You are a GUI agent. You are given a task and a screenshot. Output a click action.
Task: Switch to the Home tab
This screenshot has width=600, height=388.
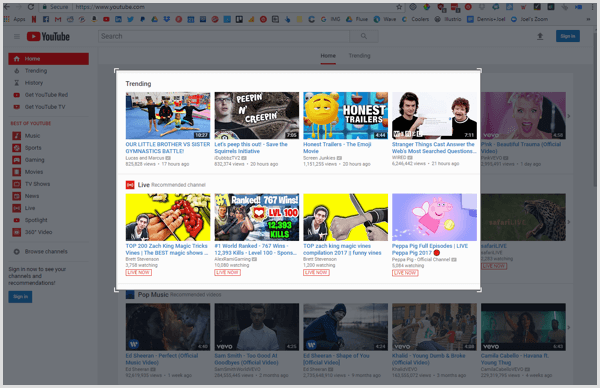[x=328, y=56]
